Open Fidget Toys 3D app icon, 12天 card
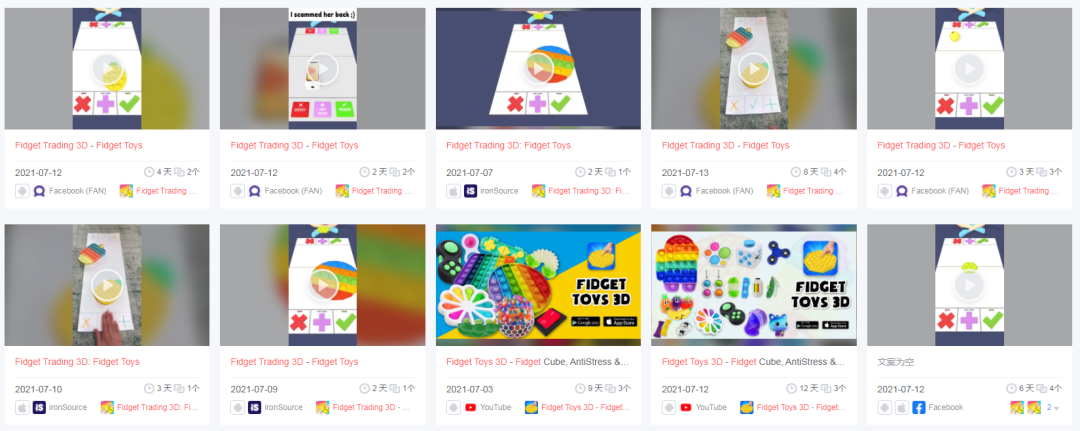1080x431 pixels. [x=747, y=408]
